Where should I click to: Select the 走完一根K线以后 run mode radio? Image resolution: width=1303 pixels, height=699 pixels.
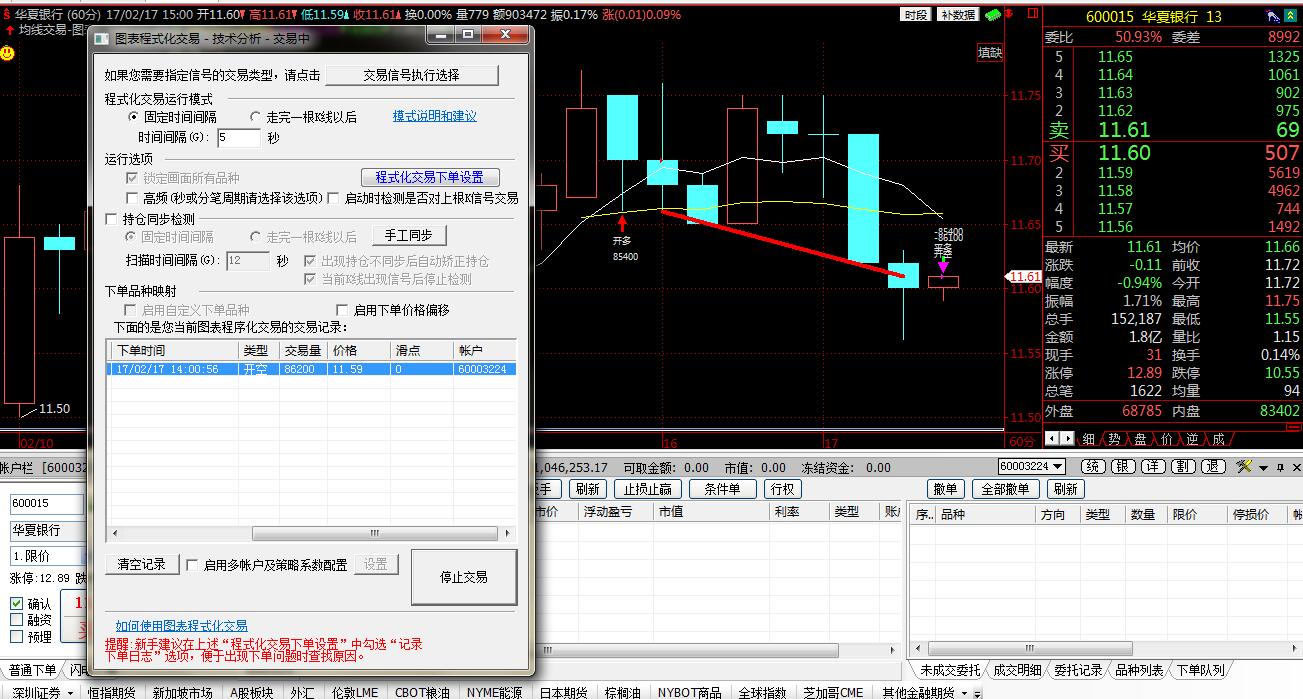click(256, 117)
